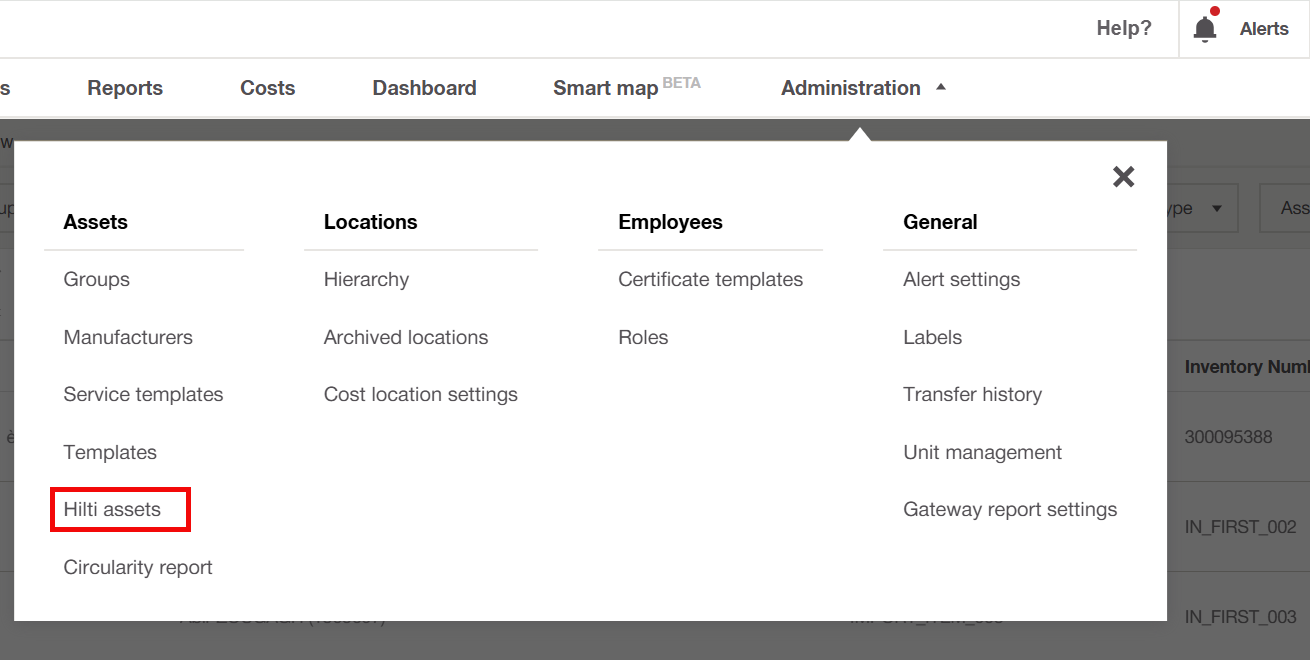1310x660 pixels.
Task: Select Circularity report entry
Action: pos(138,568)
